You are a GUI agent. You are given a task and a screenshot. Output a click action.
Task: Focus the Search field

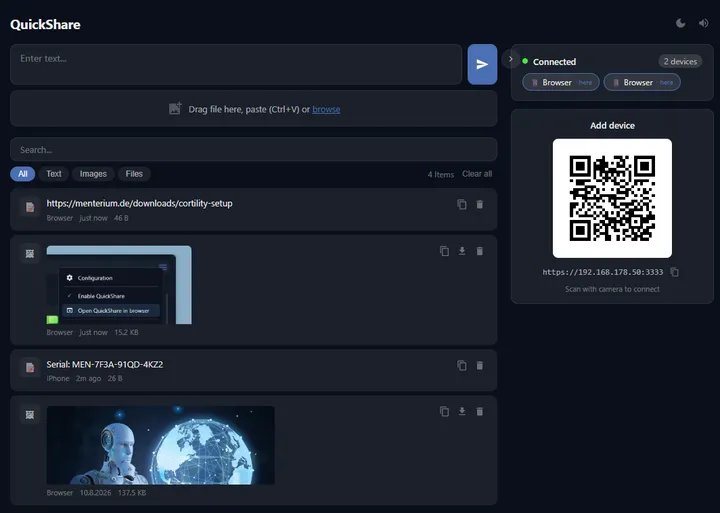[x=253, y=150]
